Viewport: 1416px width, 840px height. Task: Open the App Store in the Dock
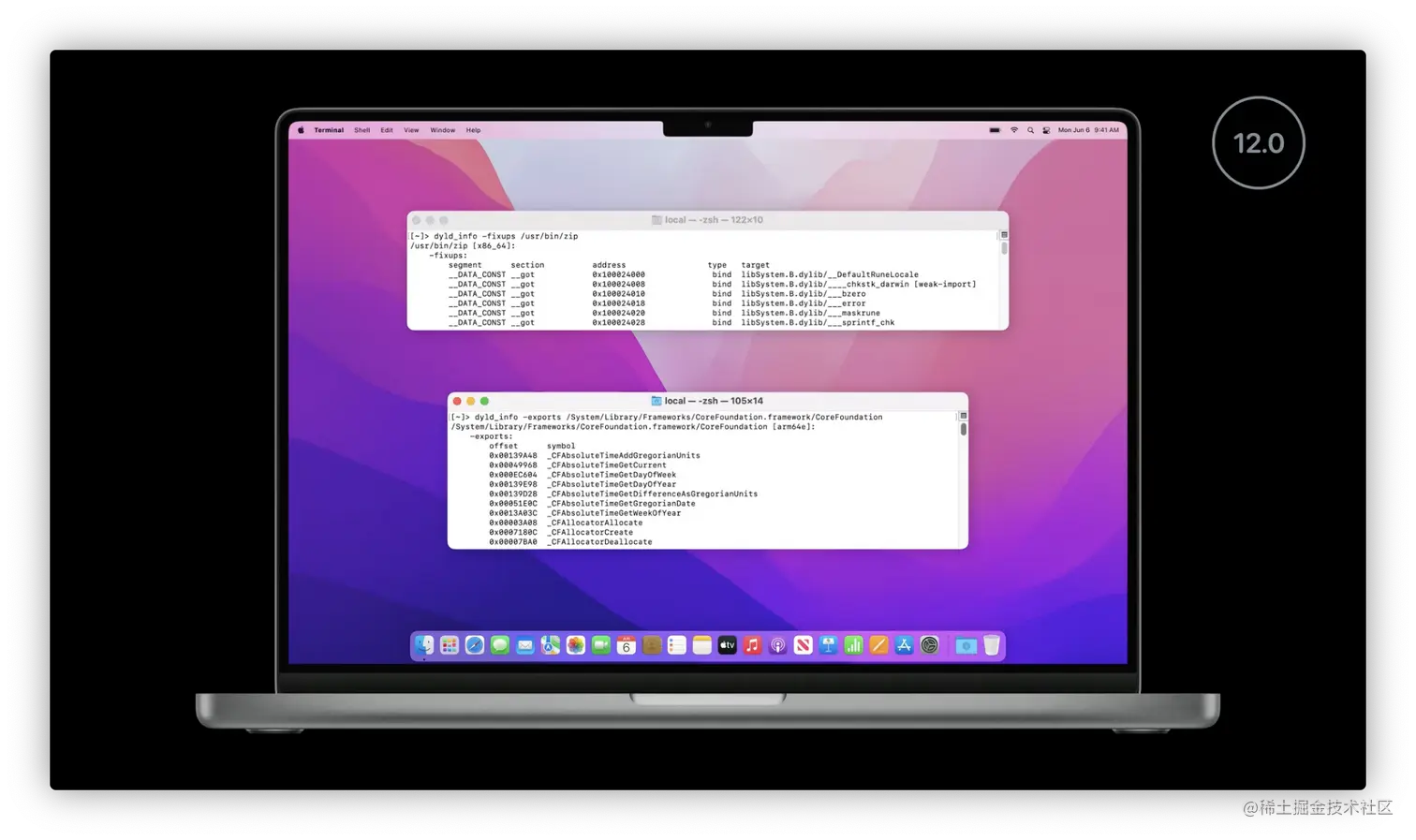coord(905,645)
